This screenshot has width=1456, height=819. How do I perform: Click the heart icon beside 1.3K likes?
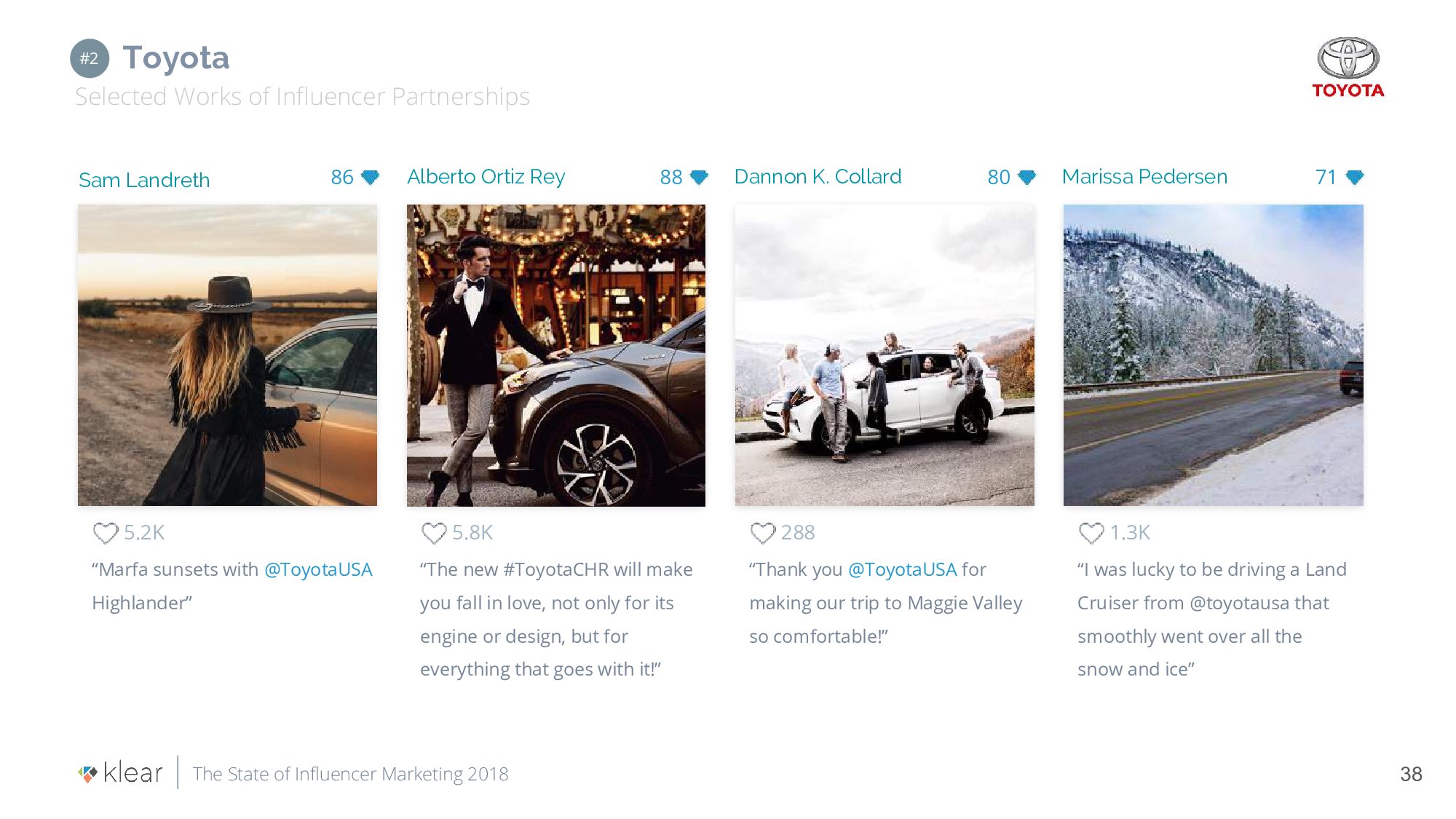click(x=1091, y=533)
